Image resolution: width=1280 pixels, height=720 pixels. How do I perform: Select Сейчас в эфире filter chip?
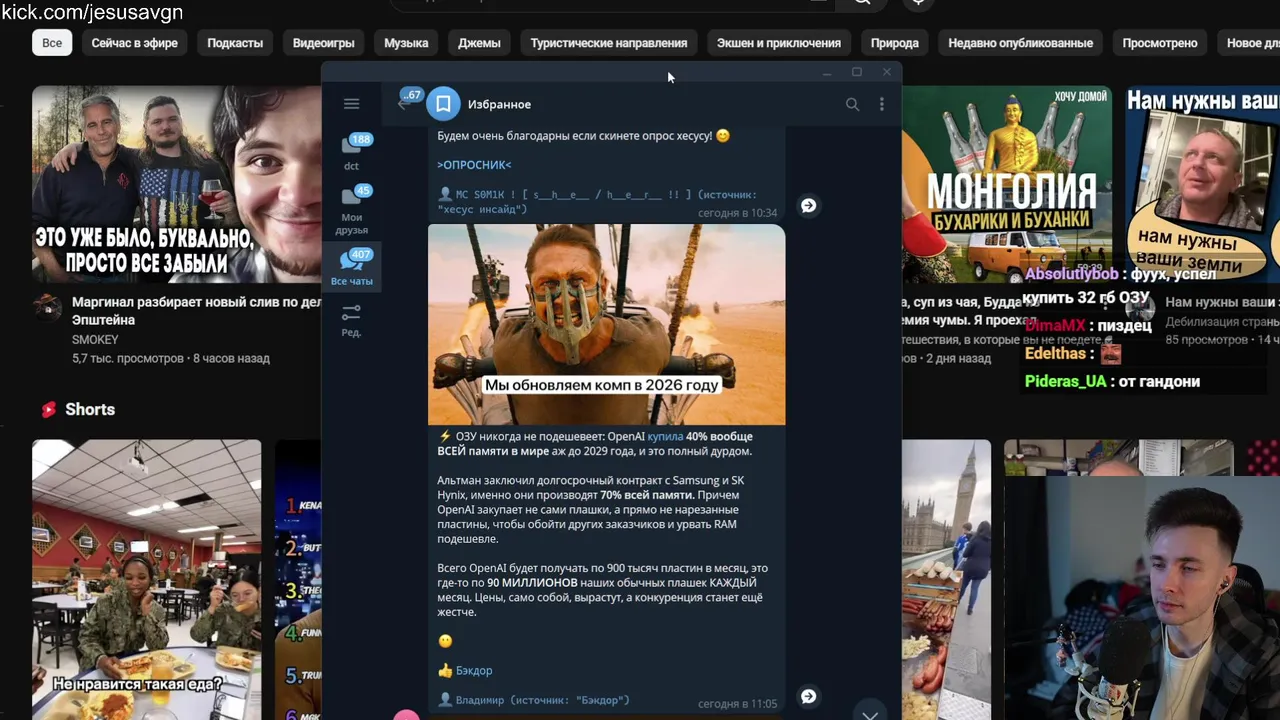134,43
